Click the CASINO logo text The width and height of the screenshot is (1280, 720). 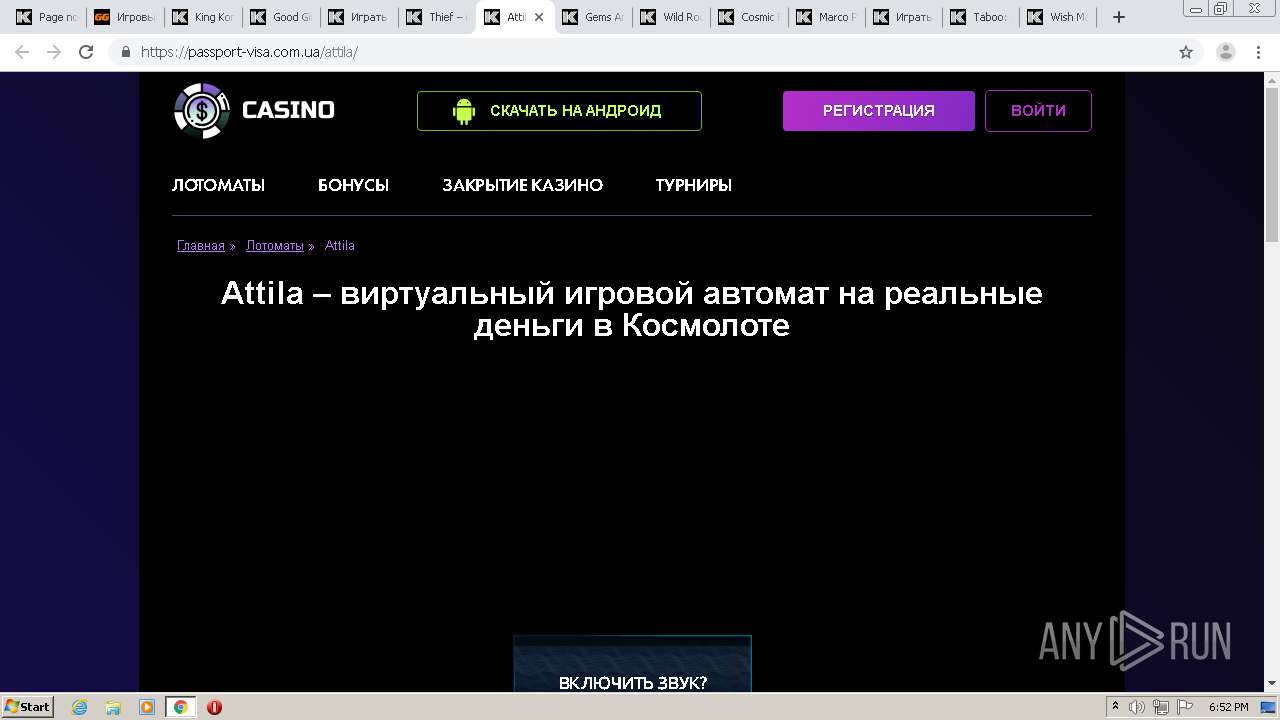point(288,110)
